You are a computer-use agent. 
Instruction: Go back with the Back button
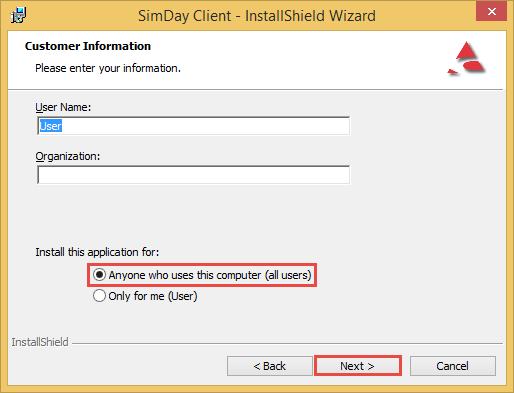pyautogui.click(x=270, y=366)
